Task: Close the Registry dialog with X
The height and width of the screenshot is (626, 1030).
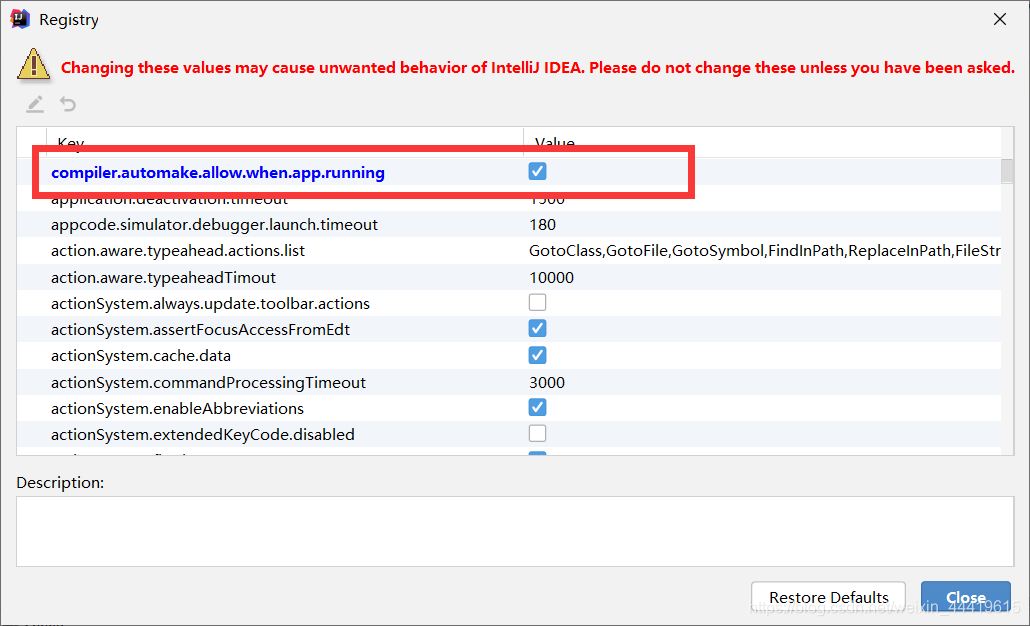Action: pos(1000,19)
